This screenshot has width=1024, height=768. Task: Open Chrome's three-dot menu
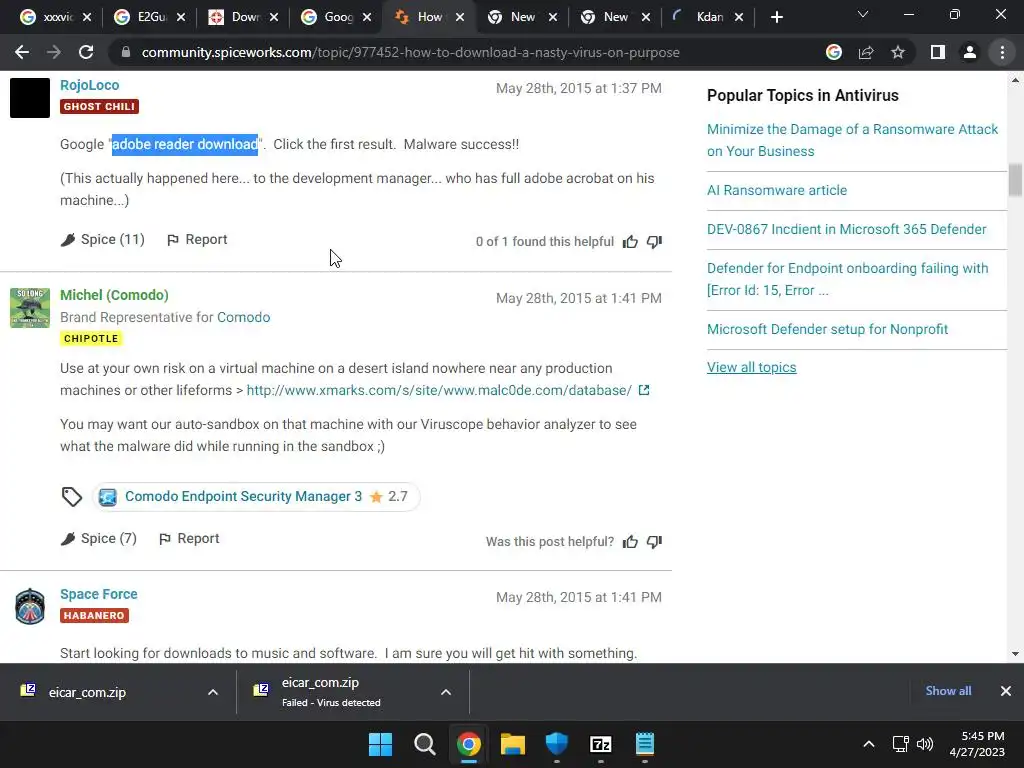(x=1002, y=52)
